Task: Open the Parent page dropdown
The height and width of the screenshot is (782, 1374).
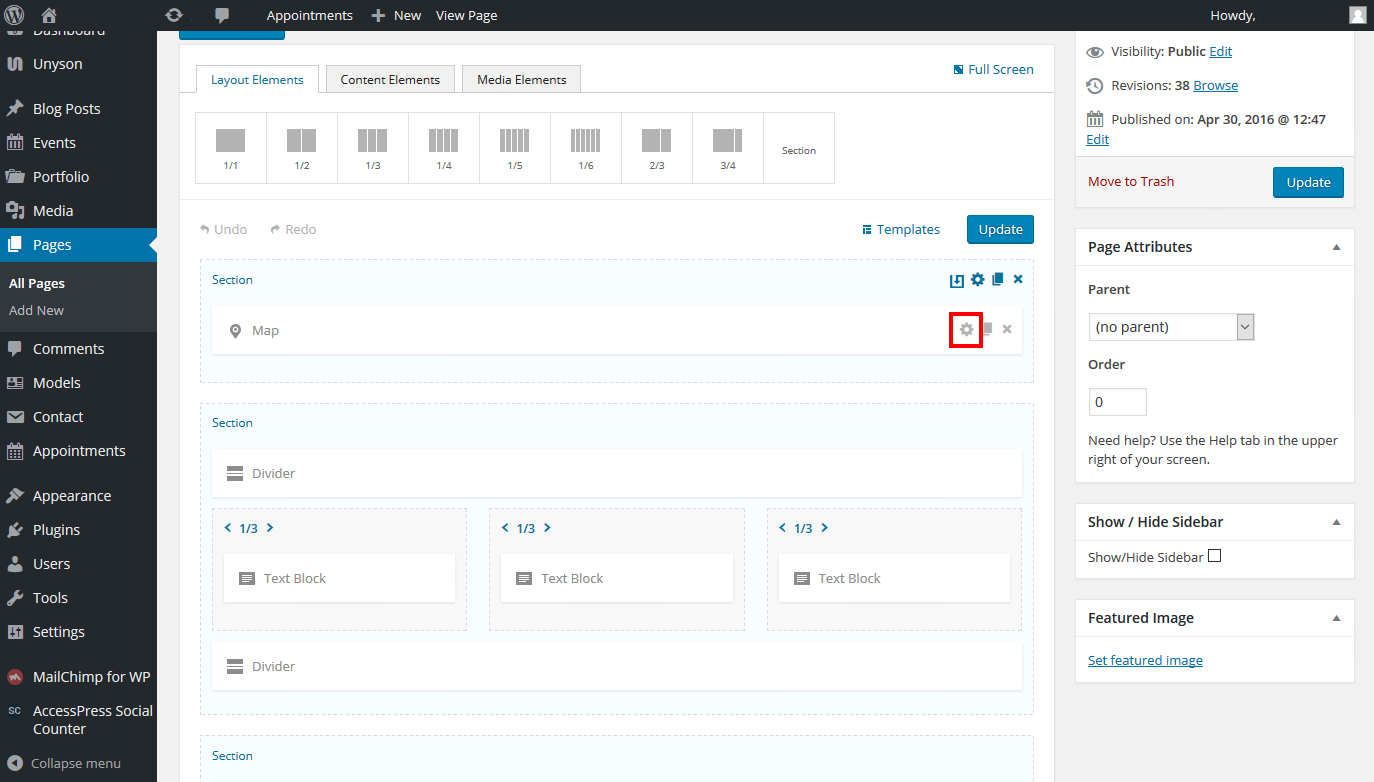Action: (x=1171, y=327)
